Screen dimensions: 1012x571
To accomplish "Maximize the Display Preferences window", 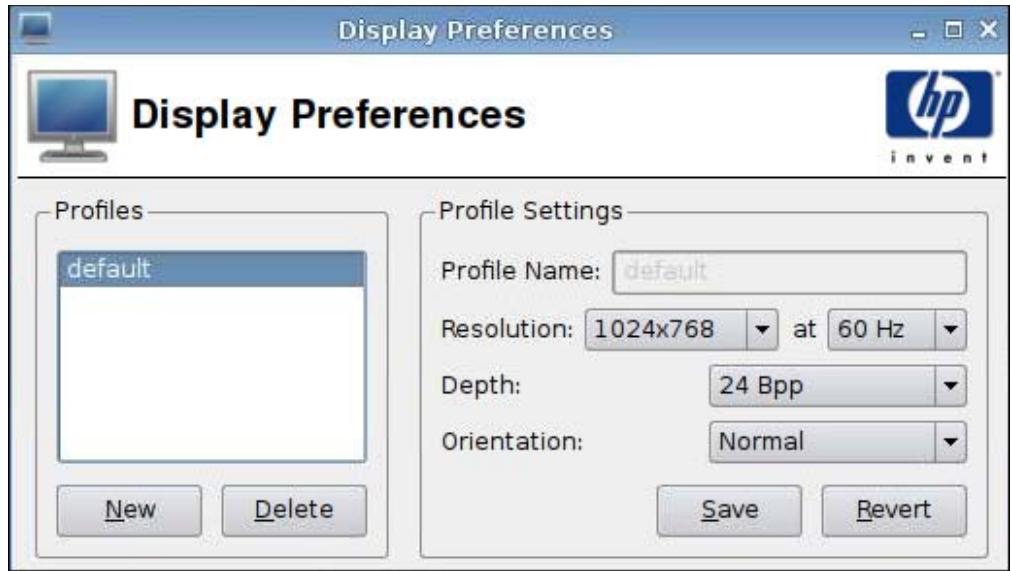I will (x=953, y=30).
